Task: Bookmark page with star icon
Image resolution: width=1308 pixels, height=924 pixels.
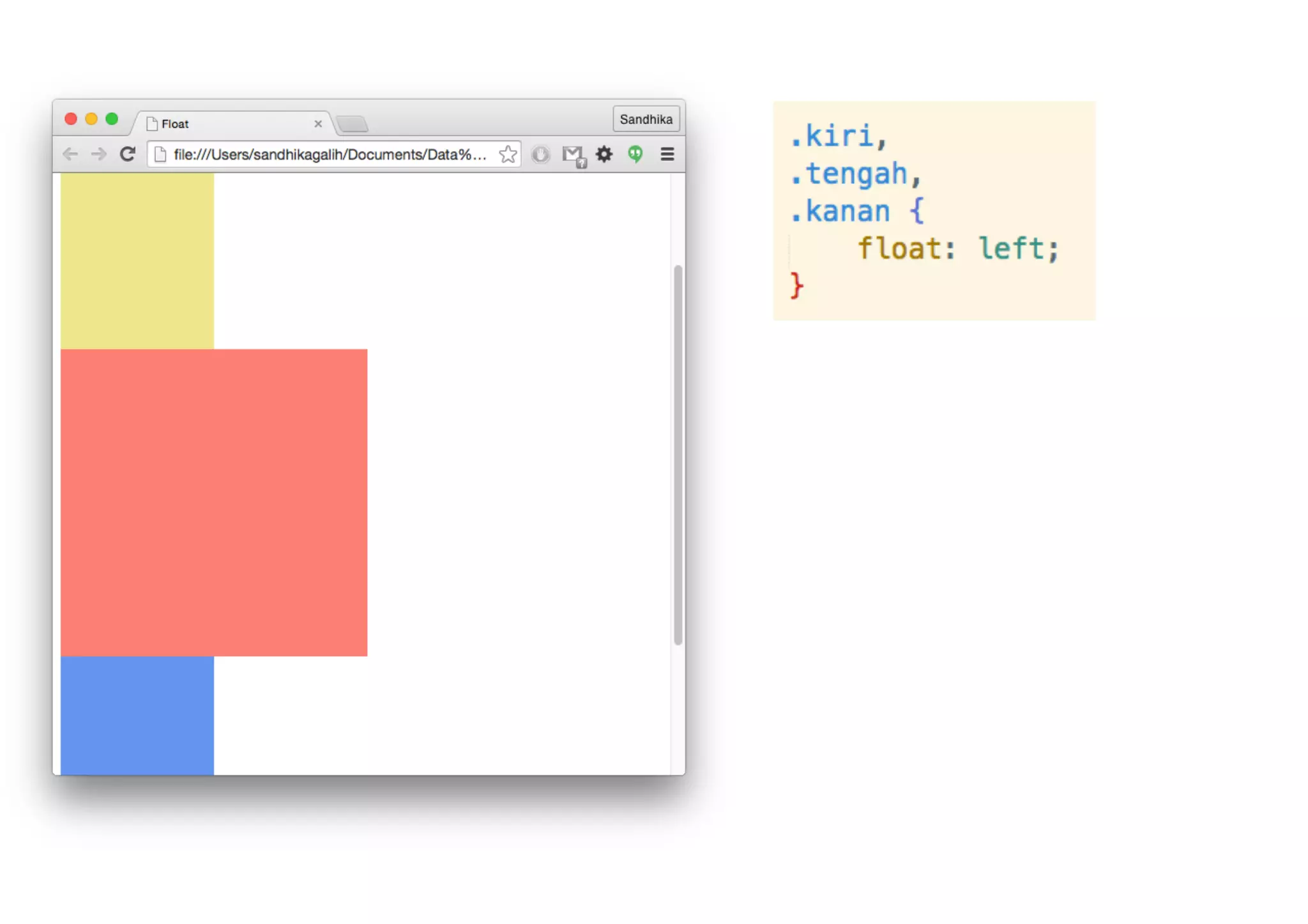Action: pos(508,154)
